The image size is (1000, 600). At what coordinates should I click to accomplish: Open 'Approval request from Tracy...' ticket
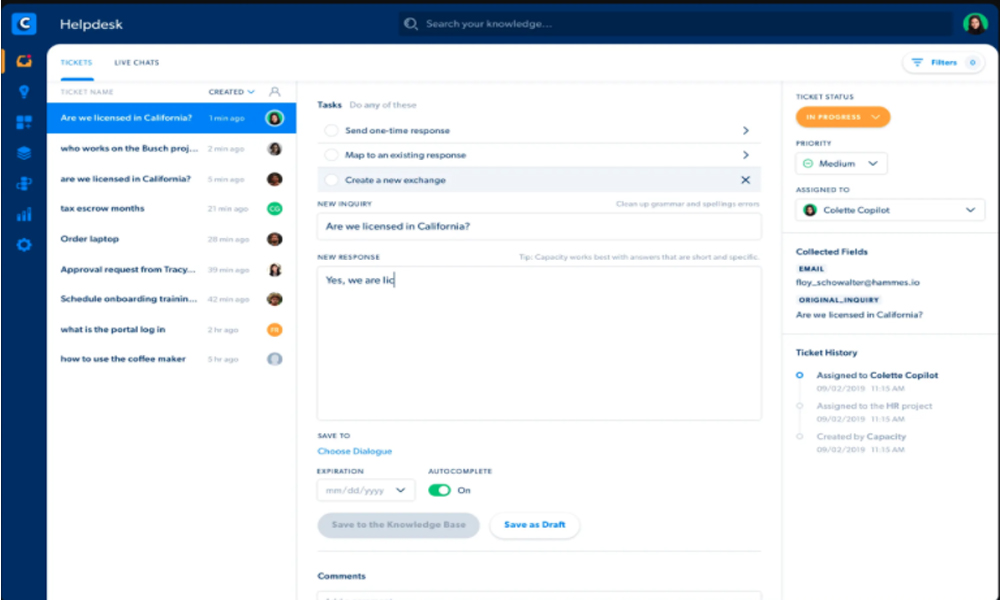(172, 270)
